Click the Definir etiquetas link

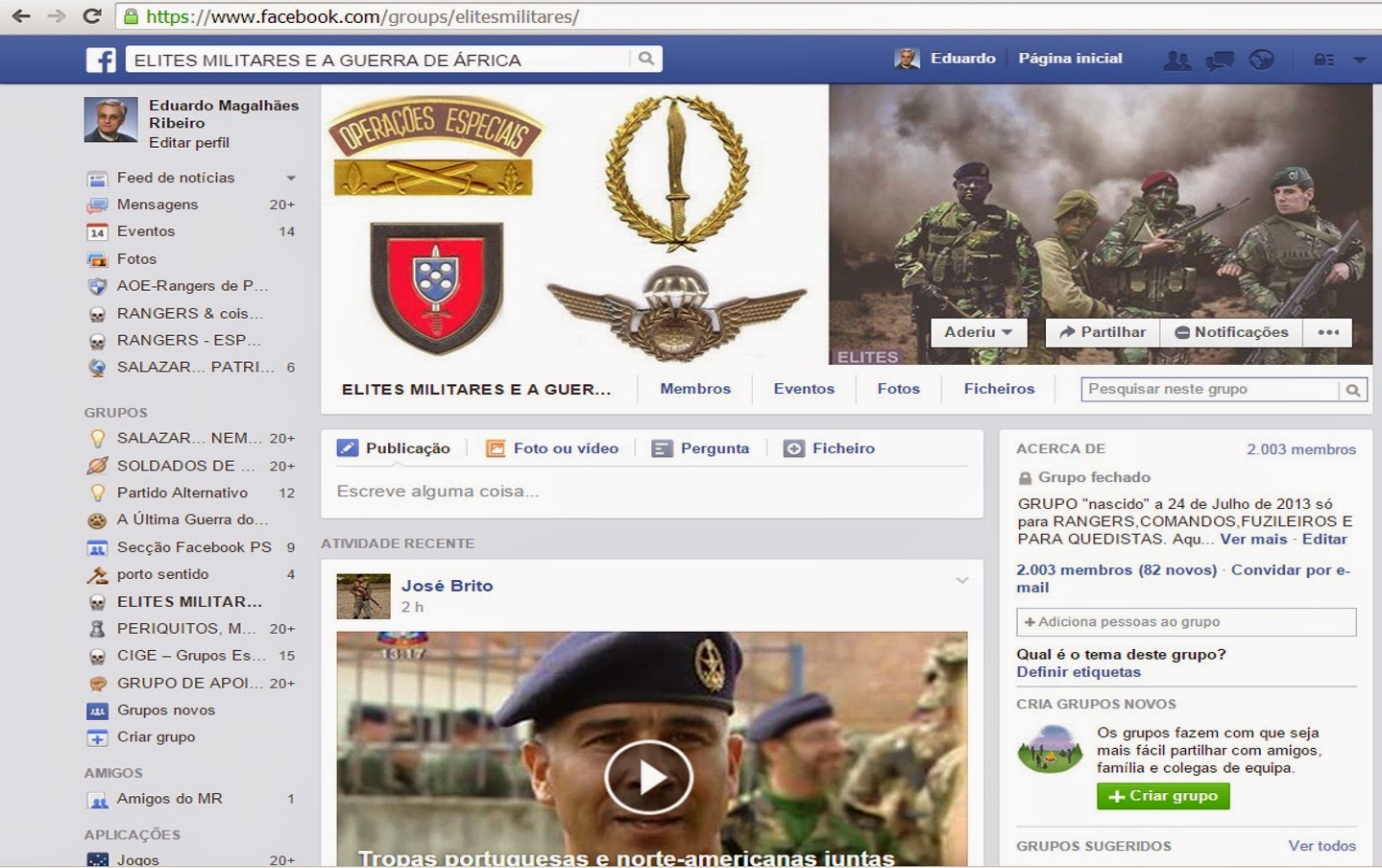pyautogui.click(x=1079, y=672)
